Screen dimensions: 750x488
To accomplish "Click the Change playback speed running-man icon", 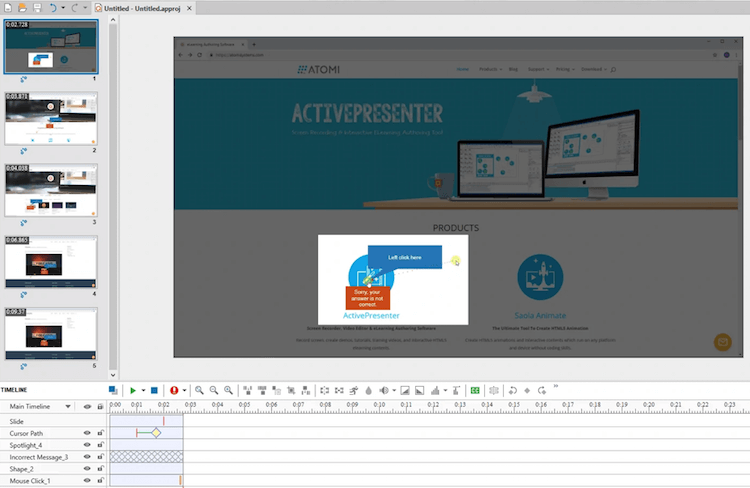I will (354, 390).
